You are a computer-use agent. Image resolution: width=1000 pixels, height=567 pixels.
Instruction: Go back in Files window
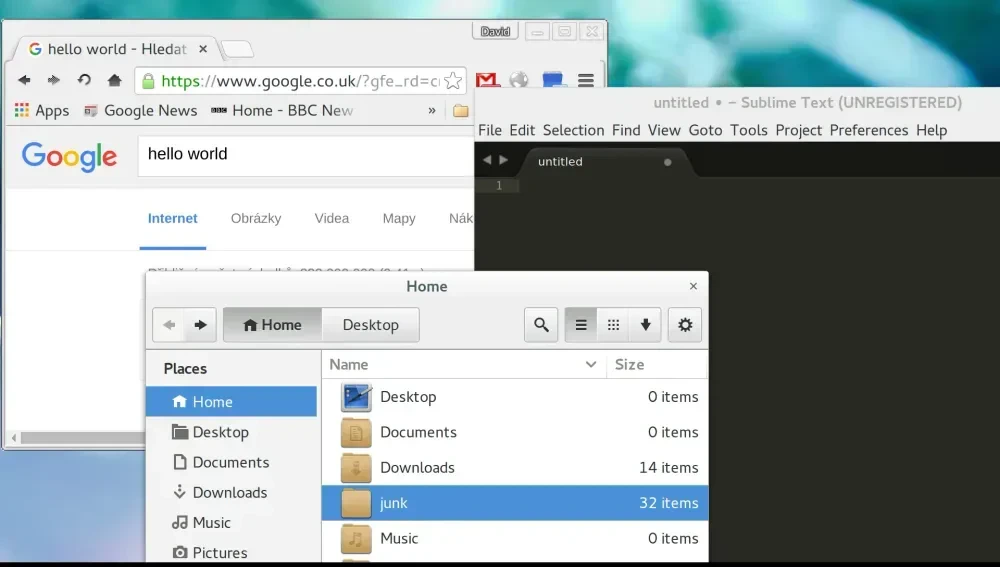pos(169,325)
